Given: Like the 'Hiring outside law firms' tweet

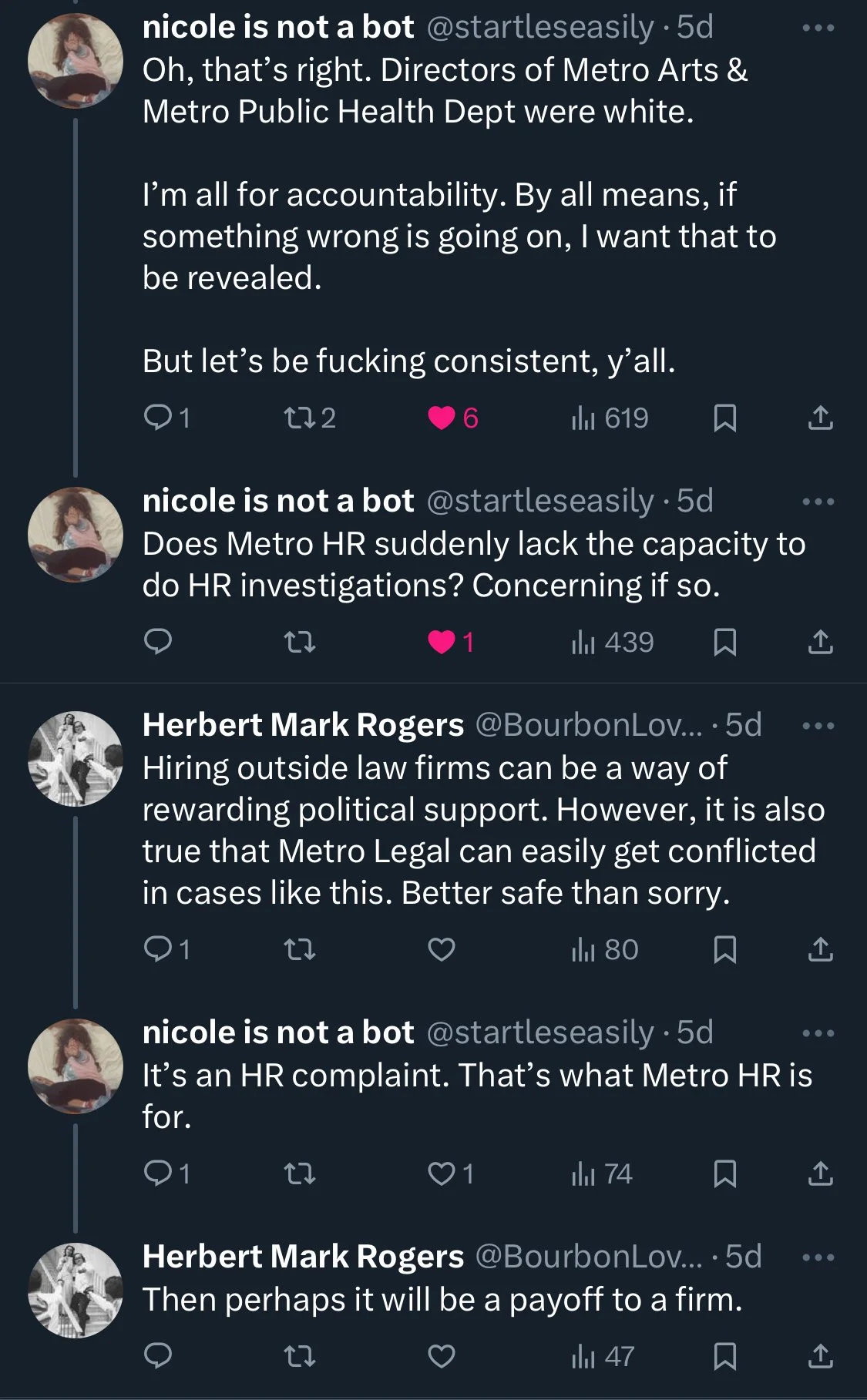Looking at the screenshot, I should coord(442,949).
